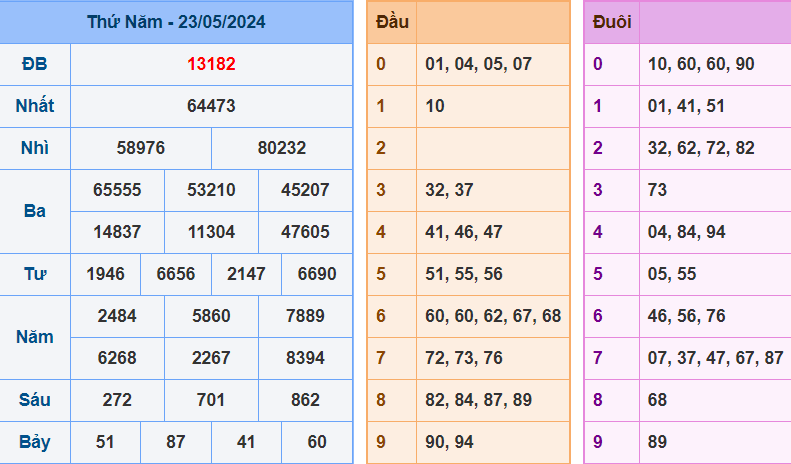Image resolution: width=791 pixels, height=464 pixels.
Task: Select the Năm prize number 7889
Action: (x=305, y=316)
